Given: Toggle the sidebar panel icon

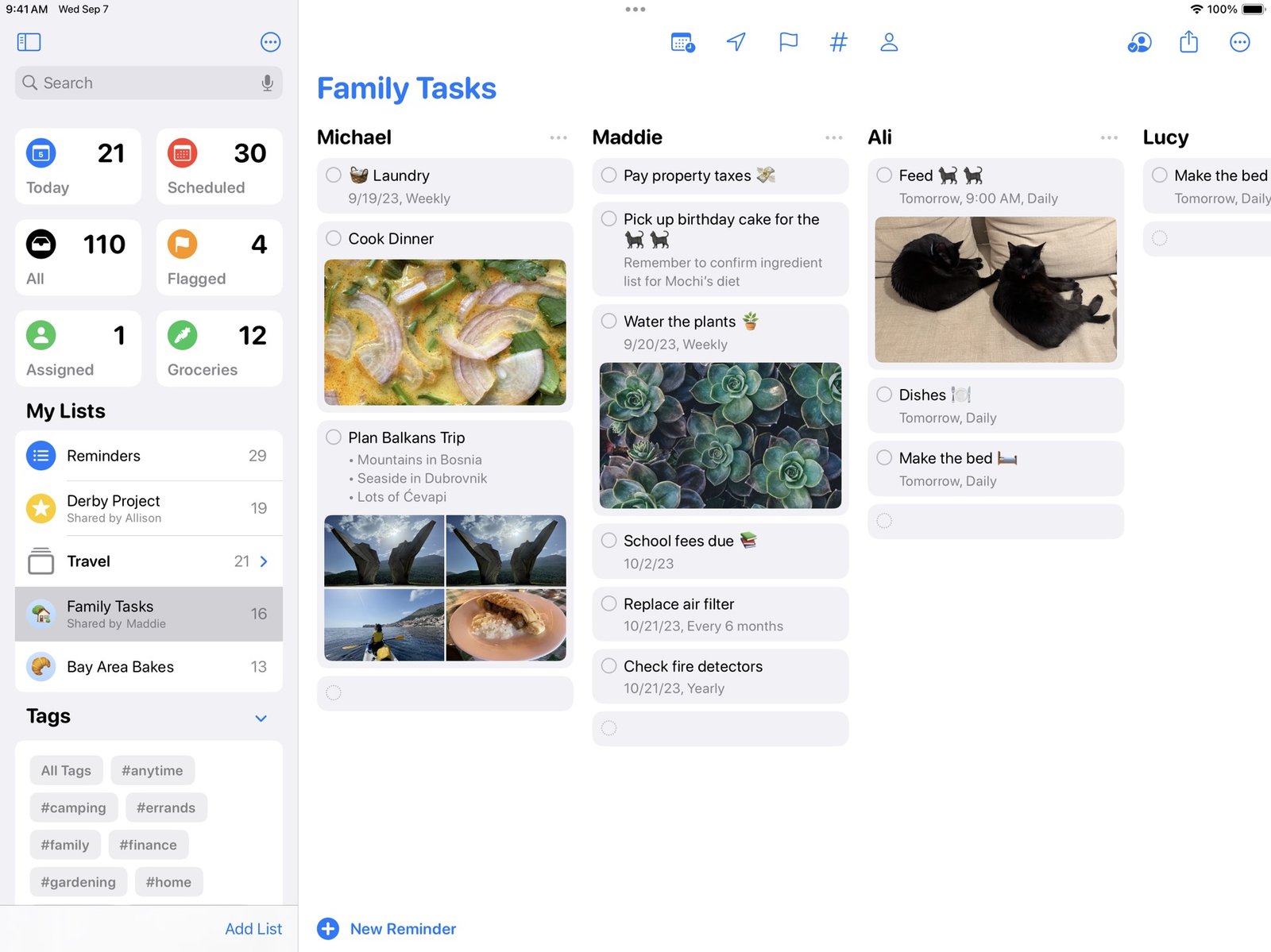Looking at the screenshot, I should pyautogui.click(x=29, y=42).
